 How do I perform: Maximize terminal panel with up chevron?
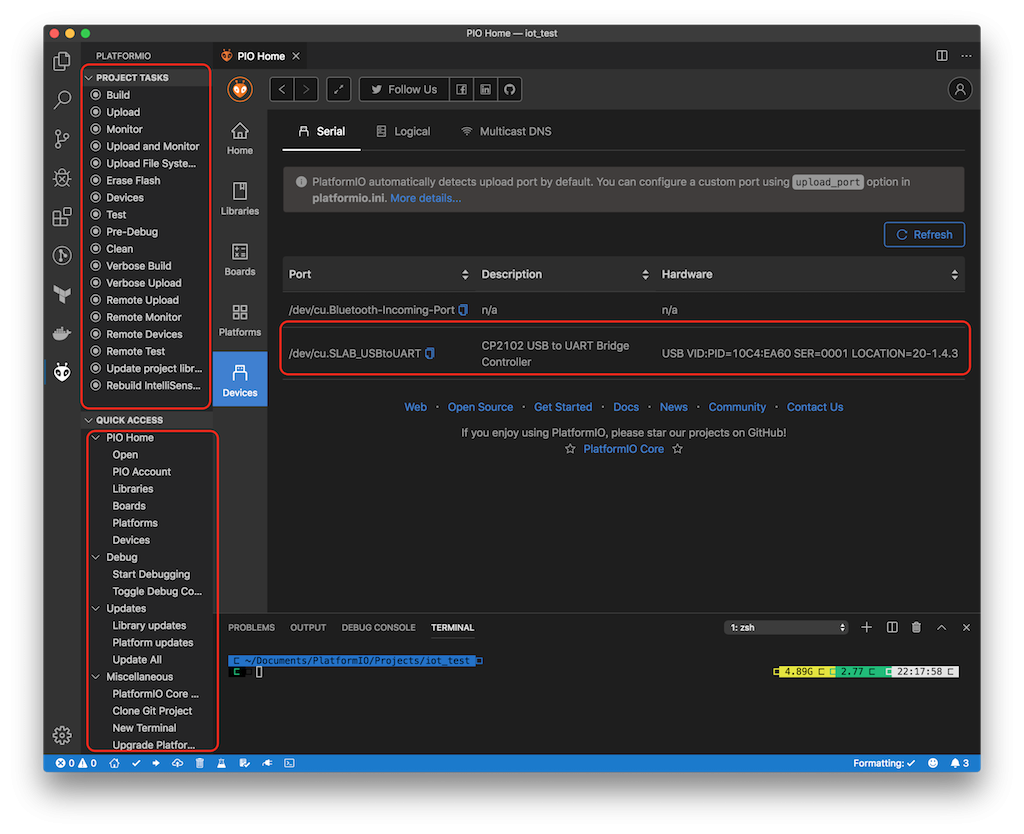[941, 628]
